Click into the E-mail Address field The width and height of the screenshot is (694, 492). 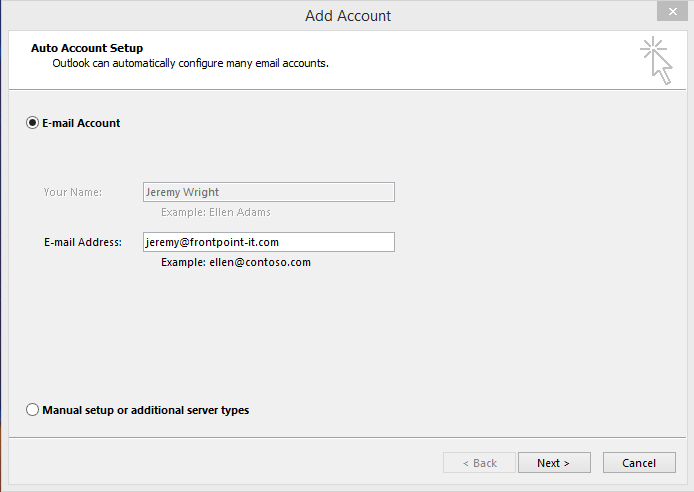click(269, 242)
